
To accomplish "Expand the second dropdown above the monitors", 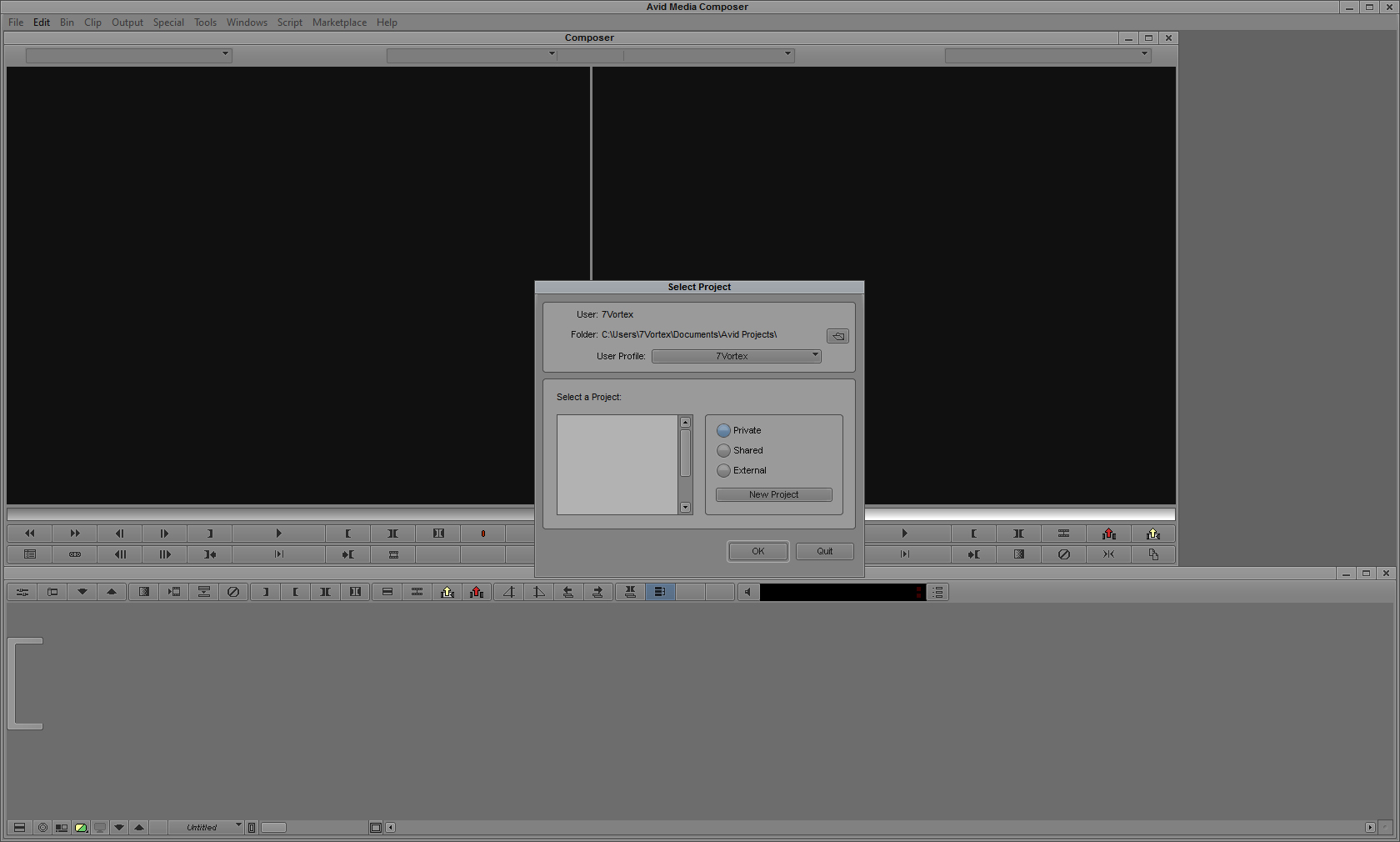I will coord(472,55).
